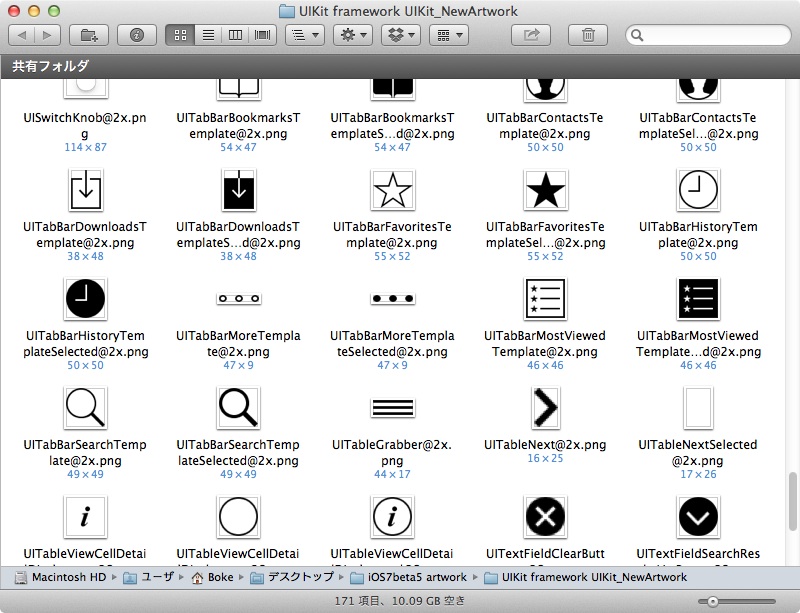
Task: Select the hollow dots UITabBarMoreTemplate icon
Action: coord(239,299)
